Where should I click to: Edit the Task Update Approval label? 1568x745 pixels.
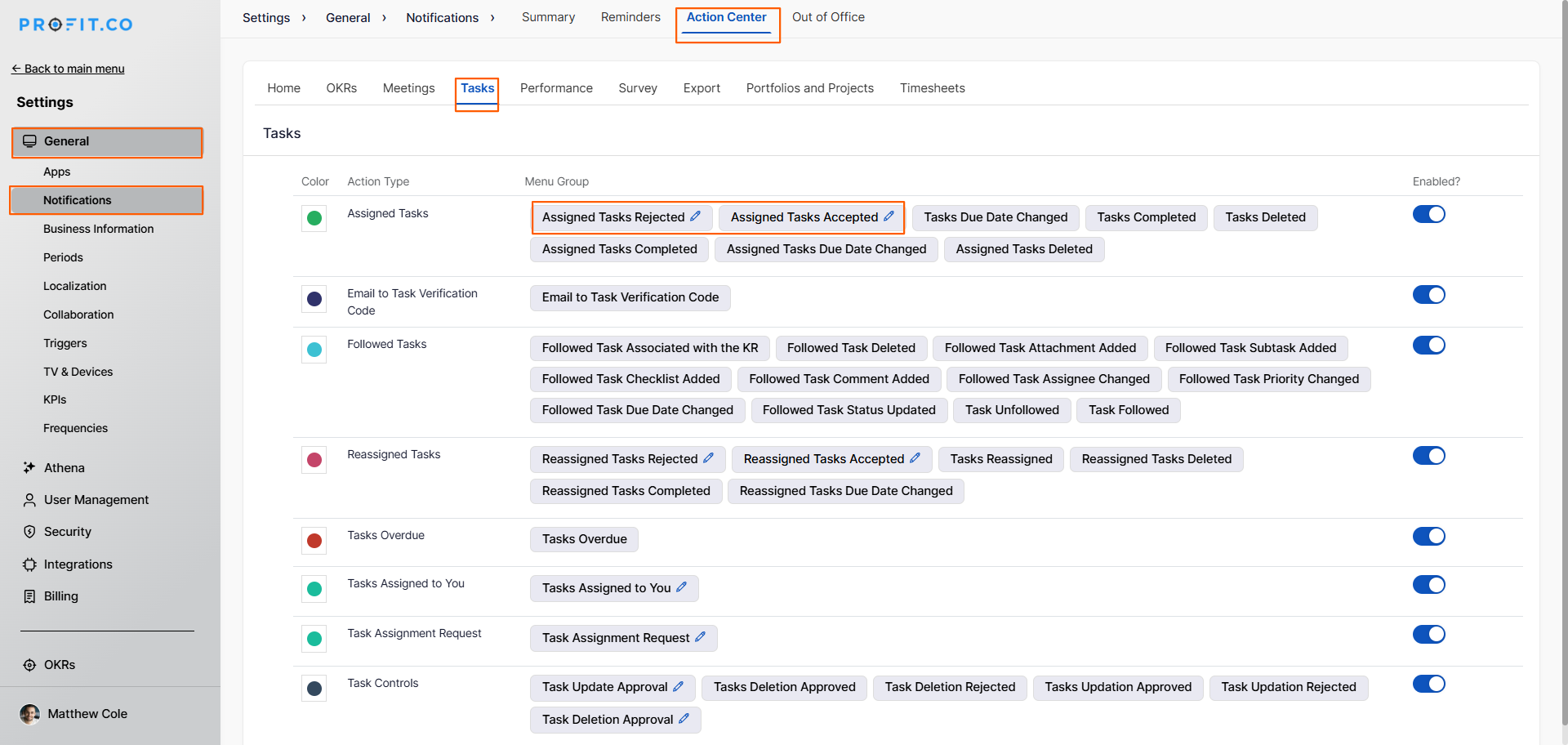tap(678, 686)
